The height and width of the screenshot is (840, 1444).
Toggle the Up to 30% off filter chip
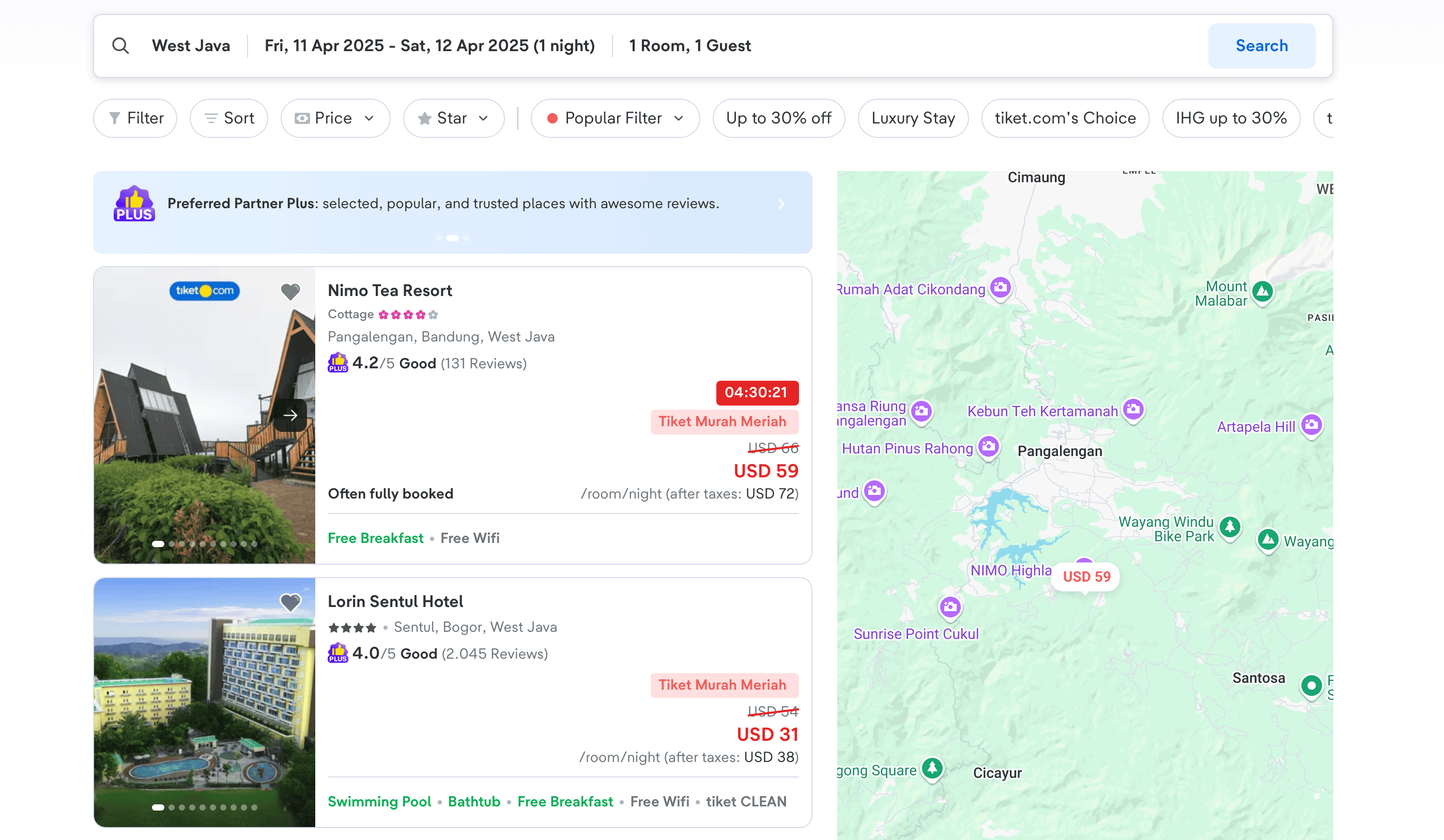click(x=778, y=118)
